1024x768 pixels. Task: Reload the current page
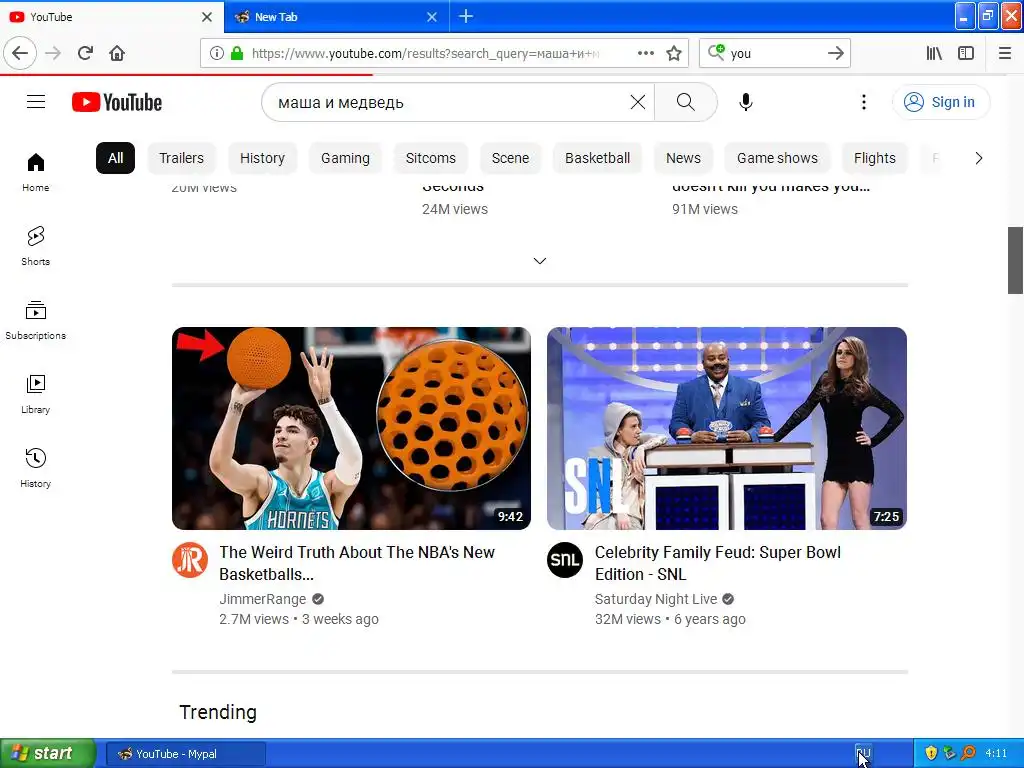pyautogui.click(x=85, y=53)
